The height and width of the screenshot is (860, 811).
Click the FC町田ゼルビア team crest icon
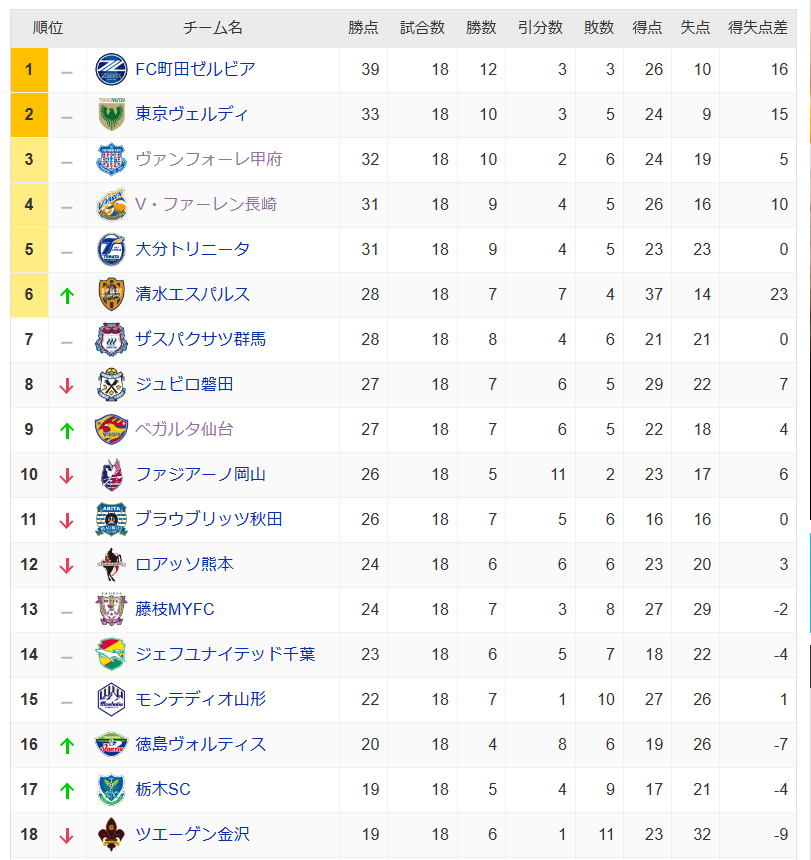[111, 70]
